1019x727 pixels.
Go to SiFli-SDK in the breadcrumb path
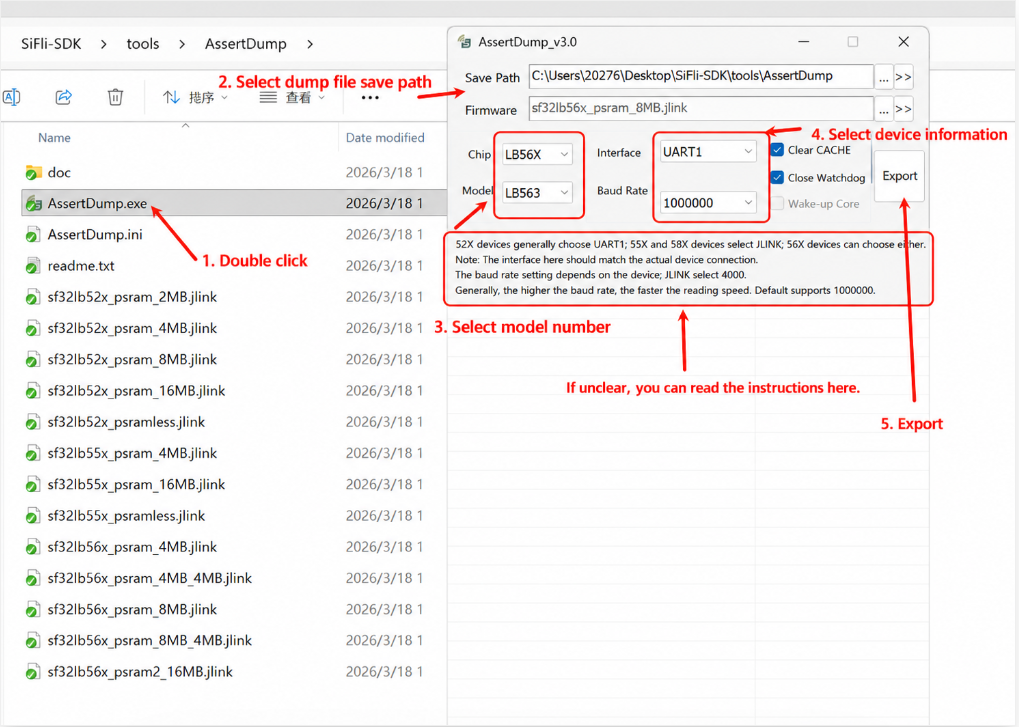coord(51,44)
